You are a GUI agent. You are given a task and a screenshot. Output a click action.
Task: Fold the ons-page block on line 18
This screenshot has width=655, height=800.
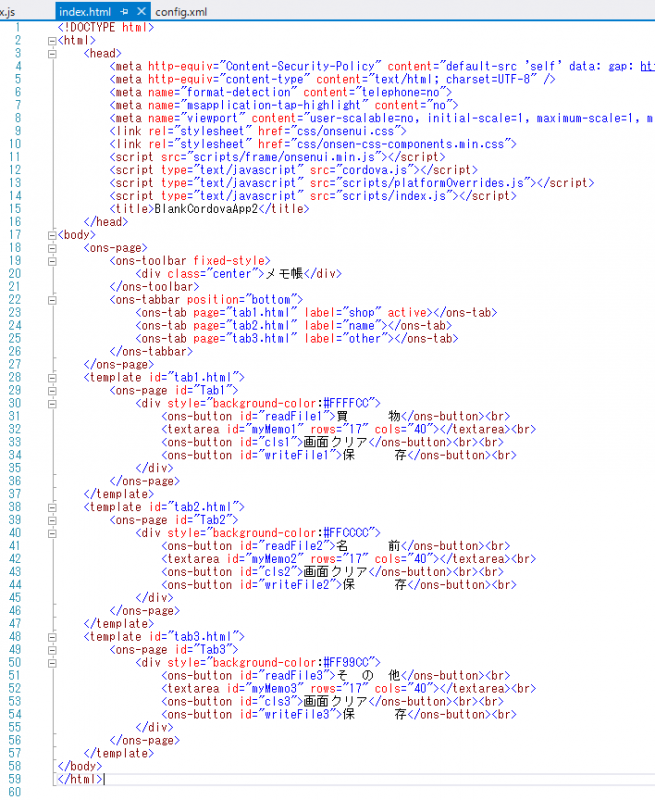51,248
